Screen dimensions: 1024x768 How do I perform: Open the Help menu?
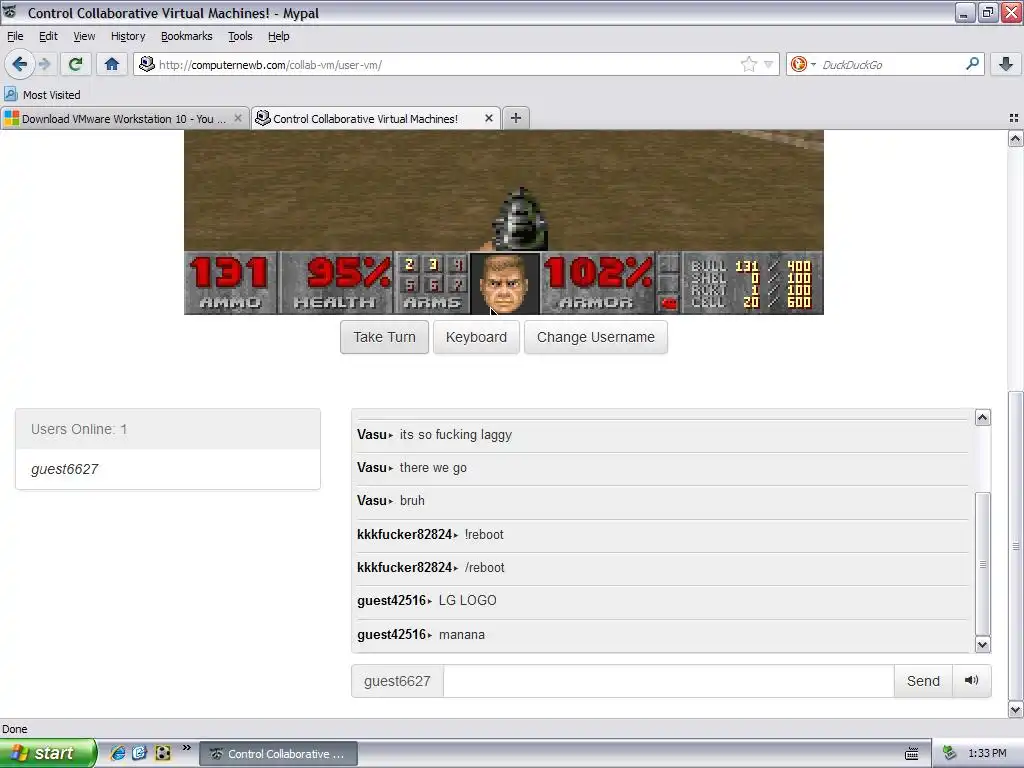279,36
